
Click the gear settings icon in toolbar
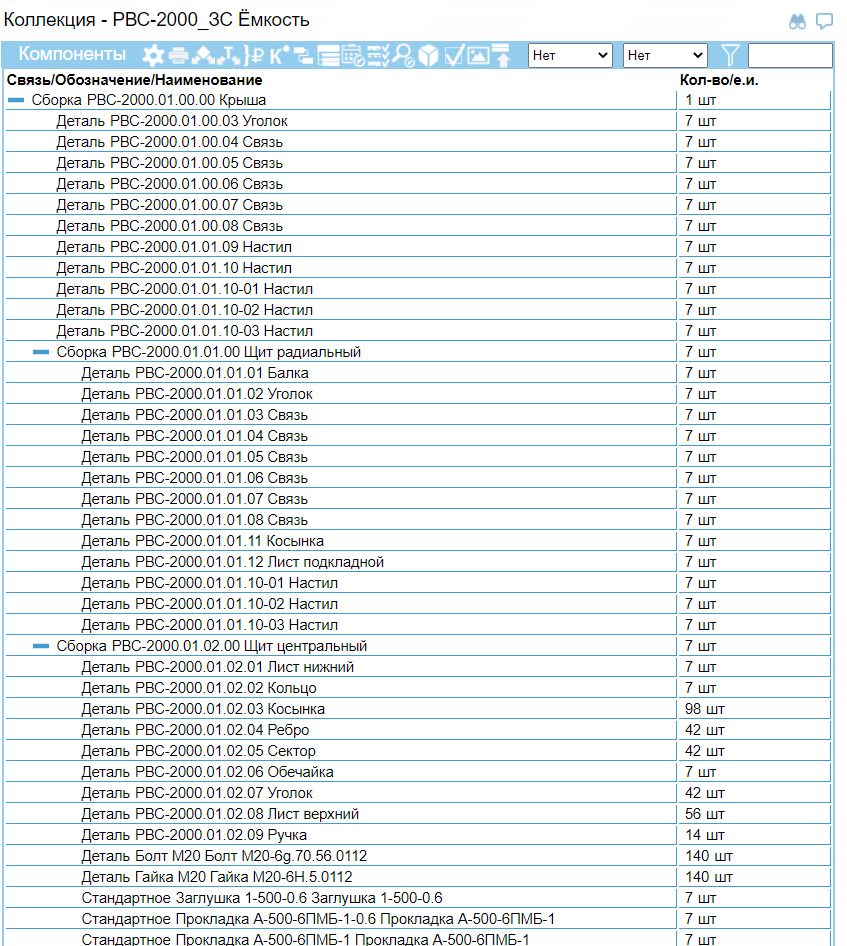click(x=153, y=56)
